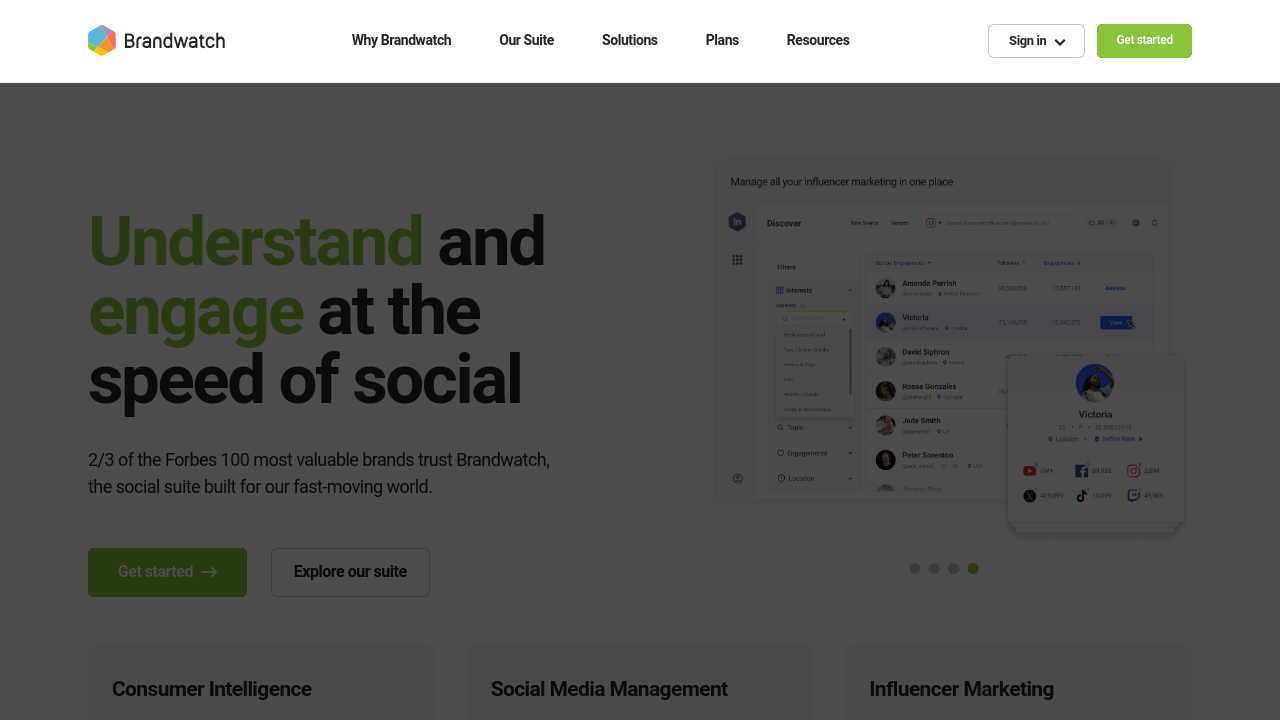Expand the Topic filter section
1280x720 pixels.
point(815,428)
